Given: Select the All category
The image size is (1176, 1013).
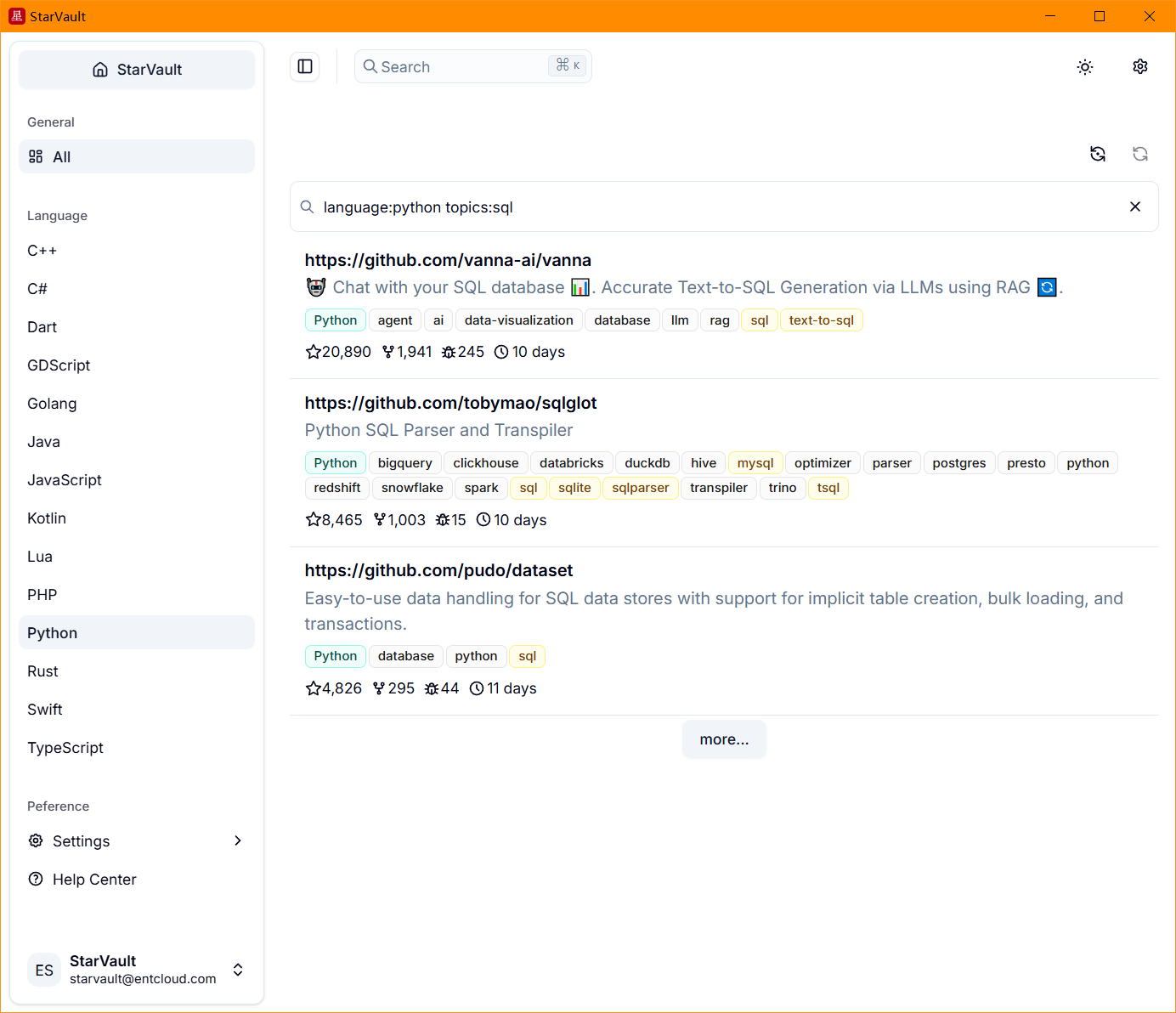Looking at the screenshot, I should pos(137,156).
